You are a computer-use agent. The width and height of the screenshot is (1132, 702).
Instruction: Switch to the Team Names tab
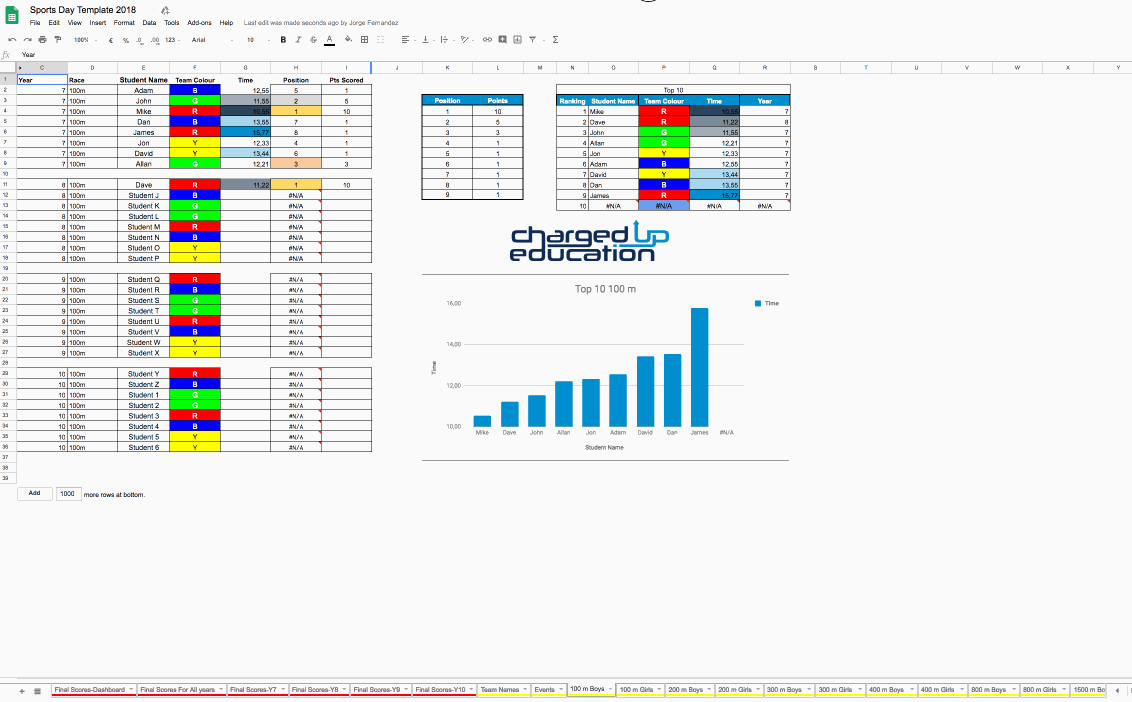pos(503,690)
